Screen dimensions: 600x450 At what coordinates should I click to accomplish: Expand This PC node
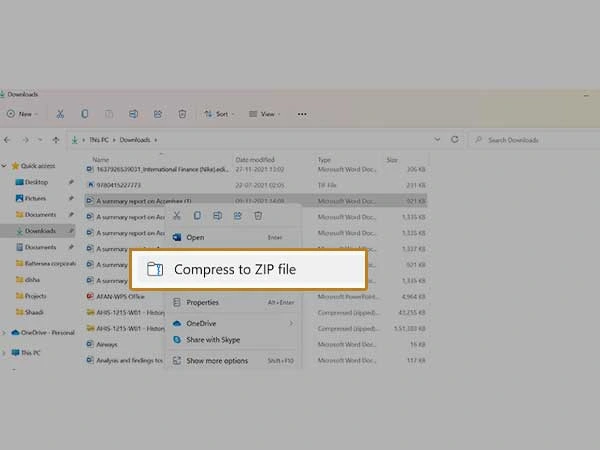coord(4,353)
